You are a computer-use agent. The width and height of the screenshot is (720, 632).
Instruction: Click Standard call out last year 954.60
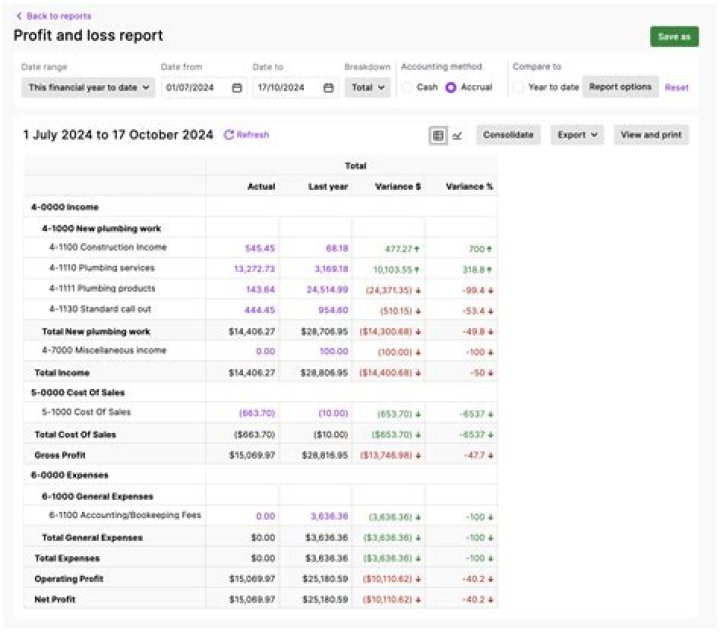(x=333, y=310)
